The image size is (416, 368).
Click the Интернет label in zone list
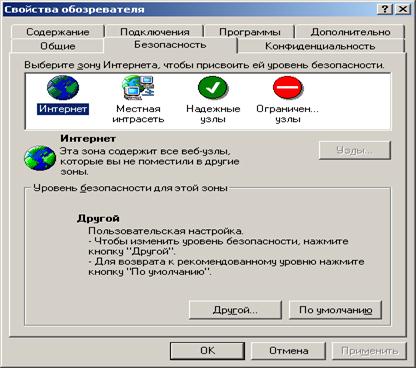coord(63,109)
